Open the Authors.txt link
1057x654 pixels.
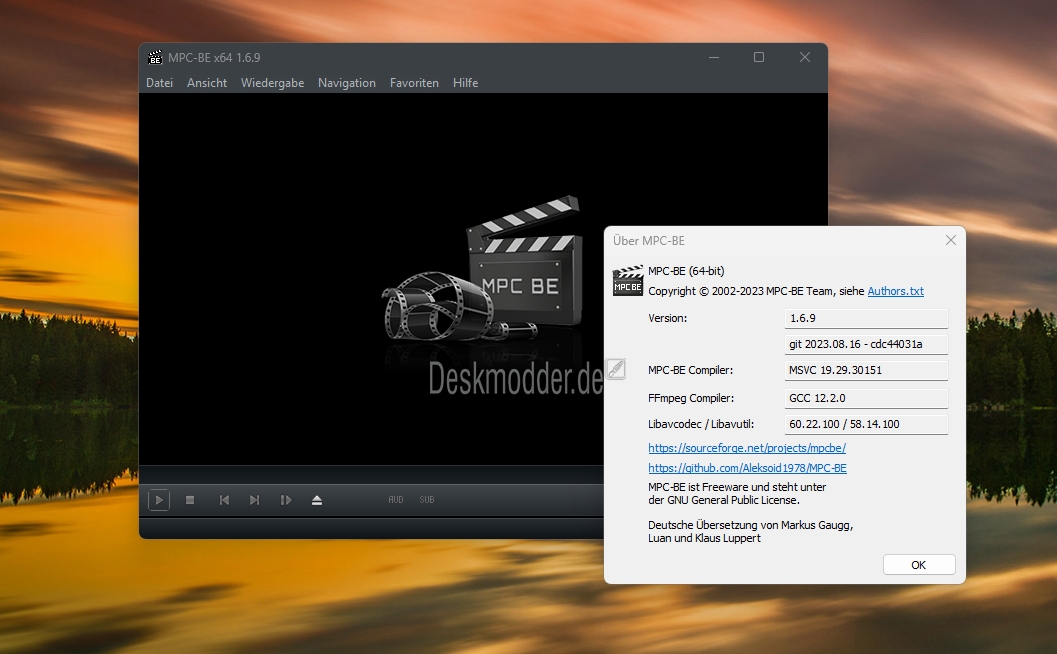coord(895,291)
